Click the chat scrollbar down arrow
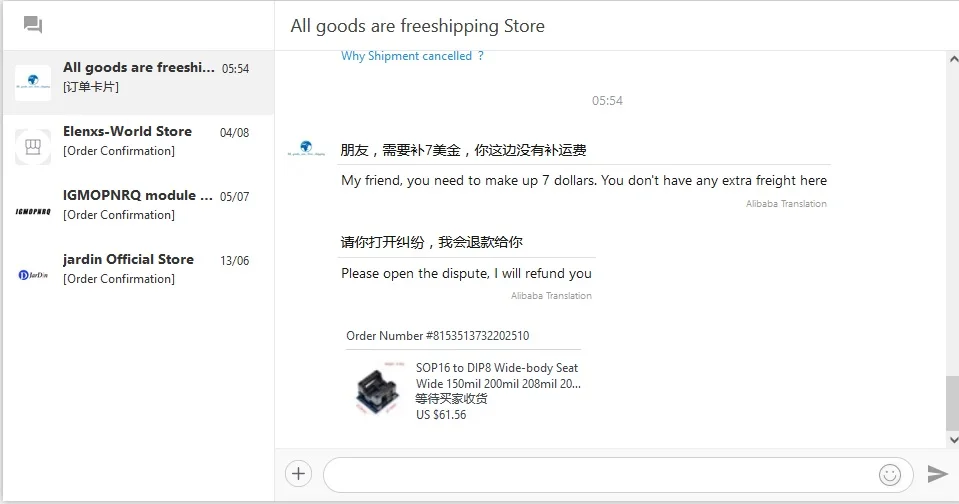Screen dimensions: 959x504 953,439
